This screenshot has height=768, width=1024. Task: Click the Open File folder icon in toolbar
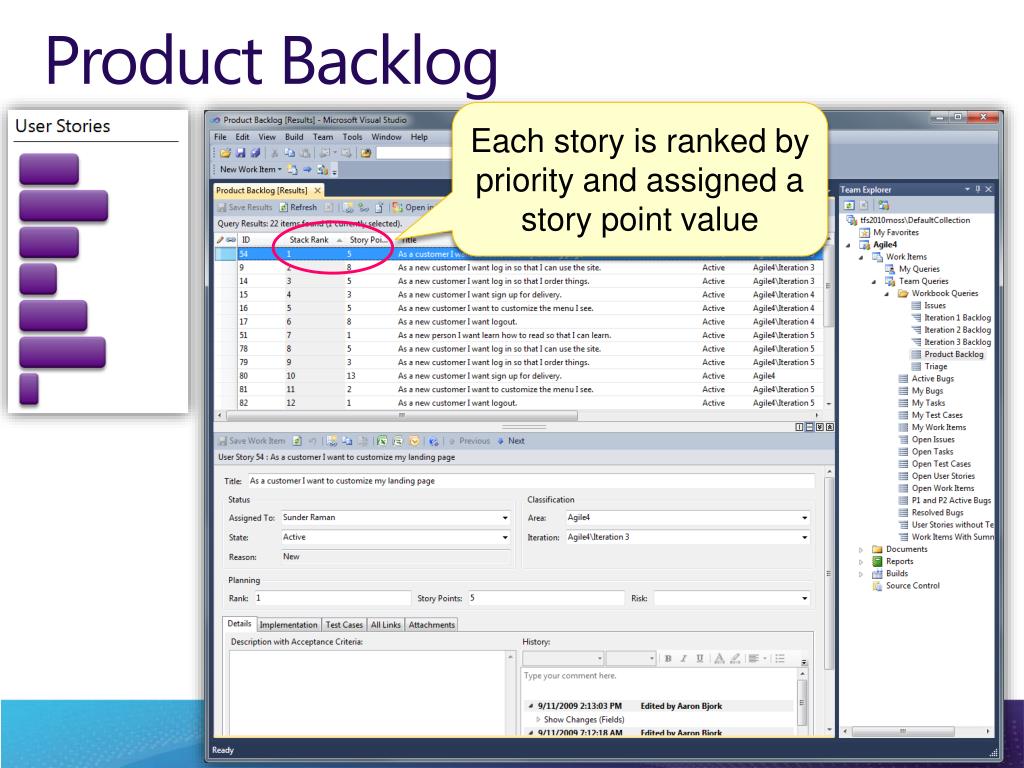(x=225, y=153)
